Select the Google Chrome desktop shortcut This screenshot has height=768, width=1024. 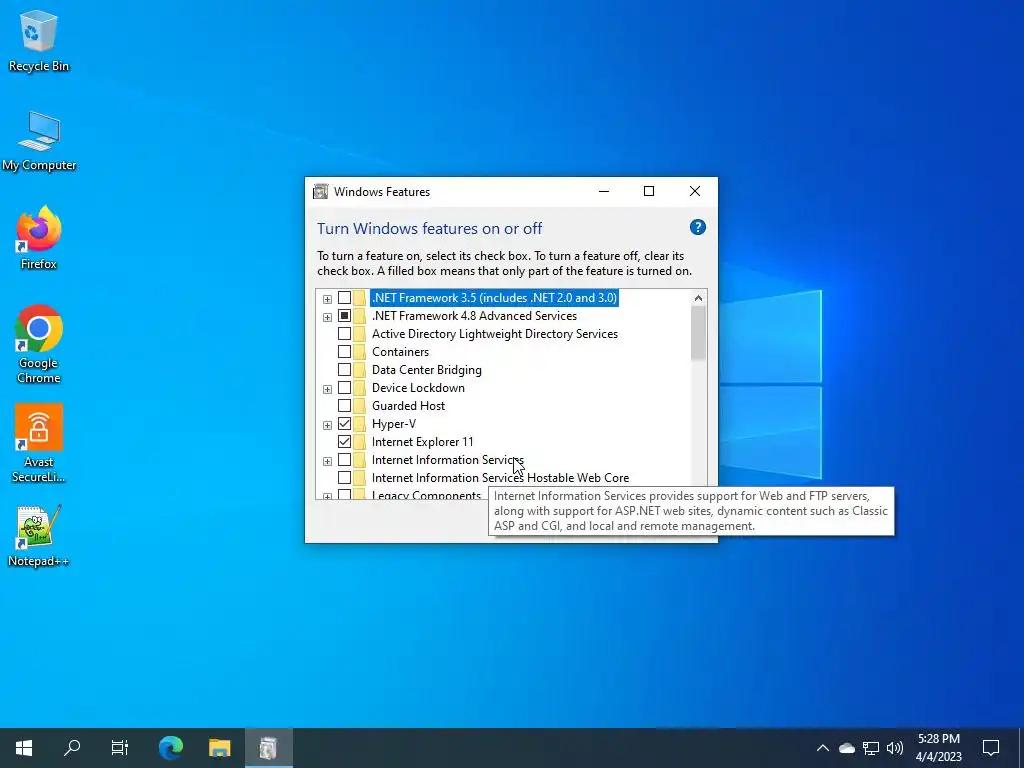pyautogui.click(x=39, y=344)
